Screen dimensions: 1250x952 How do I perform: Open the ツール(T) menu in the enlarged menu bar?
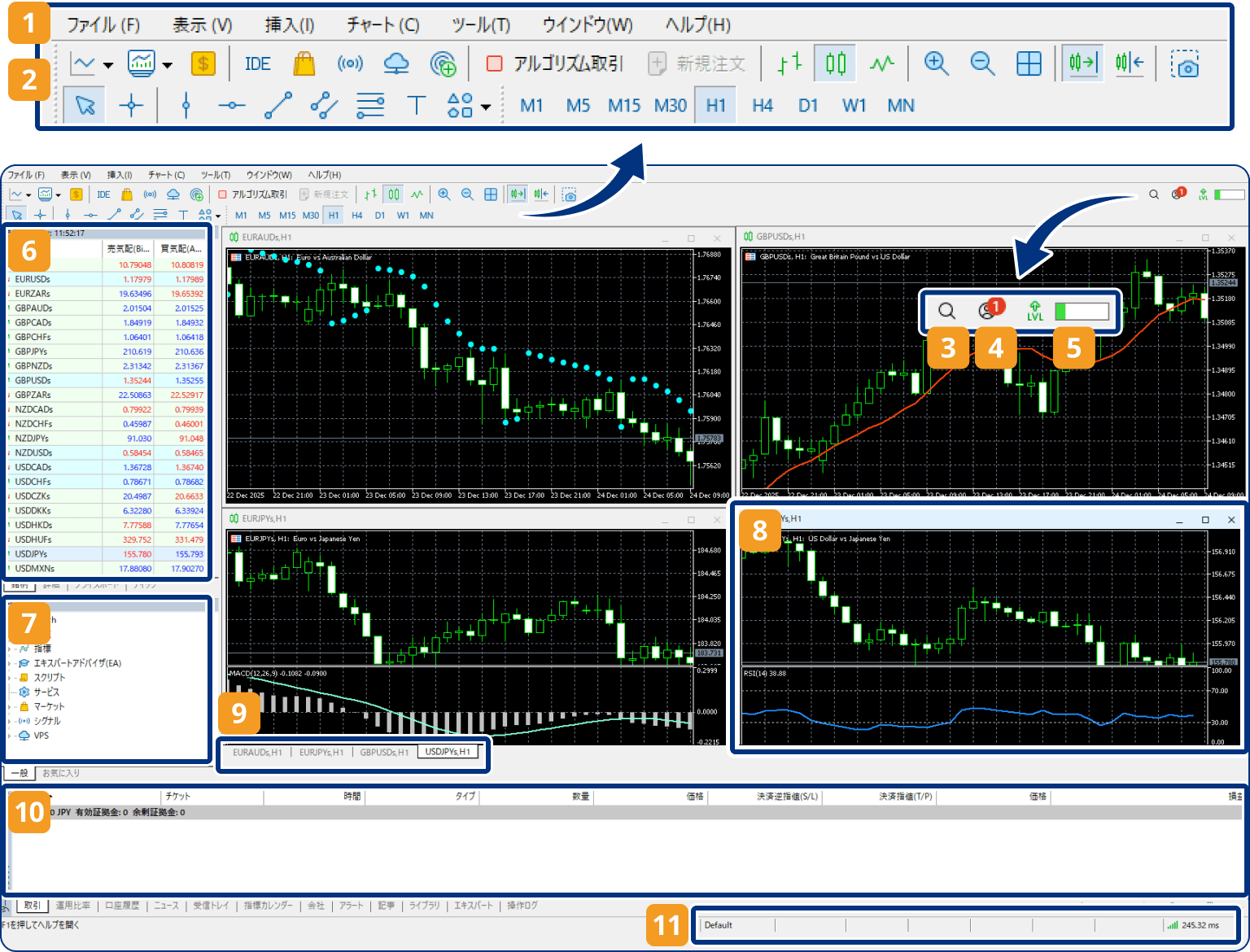coord(480,24)
